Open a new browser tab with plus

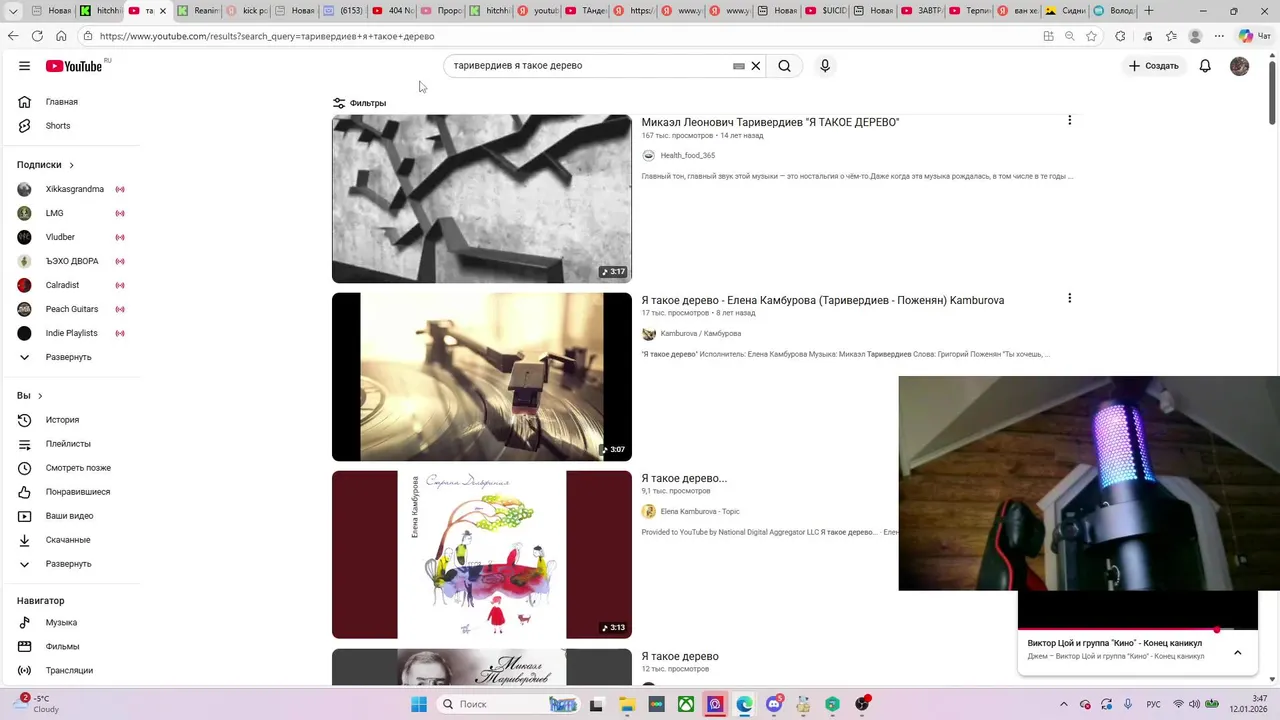click(1148, 11)
